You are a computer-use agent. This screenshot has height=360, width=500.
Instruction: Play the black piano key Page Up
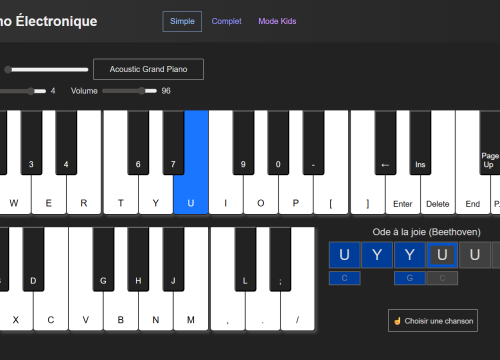point(490,143)
